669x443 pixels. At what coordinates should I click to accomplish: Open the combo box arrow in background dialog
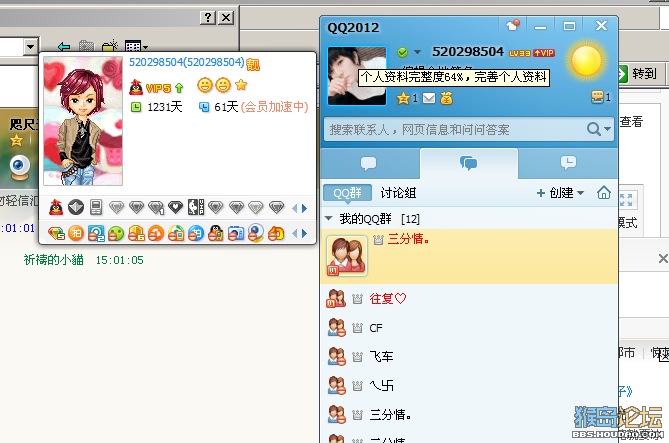30,46
